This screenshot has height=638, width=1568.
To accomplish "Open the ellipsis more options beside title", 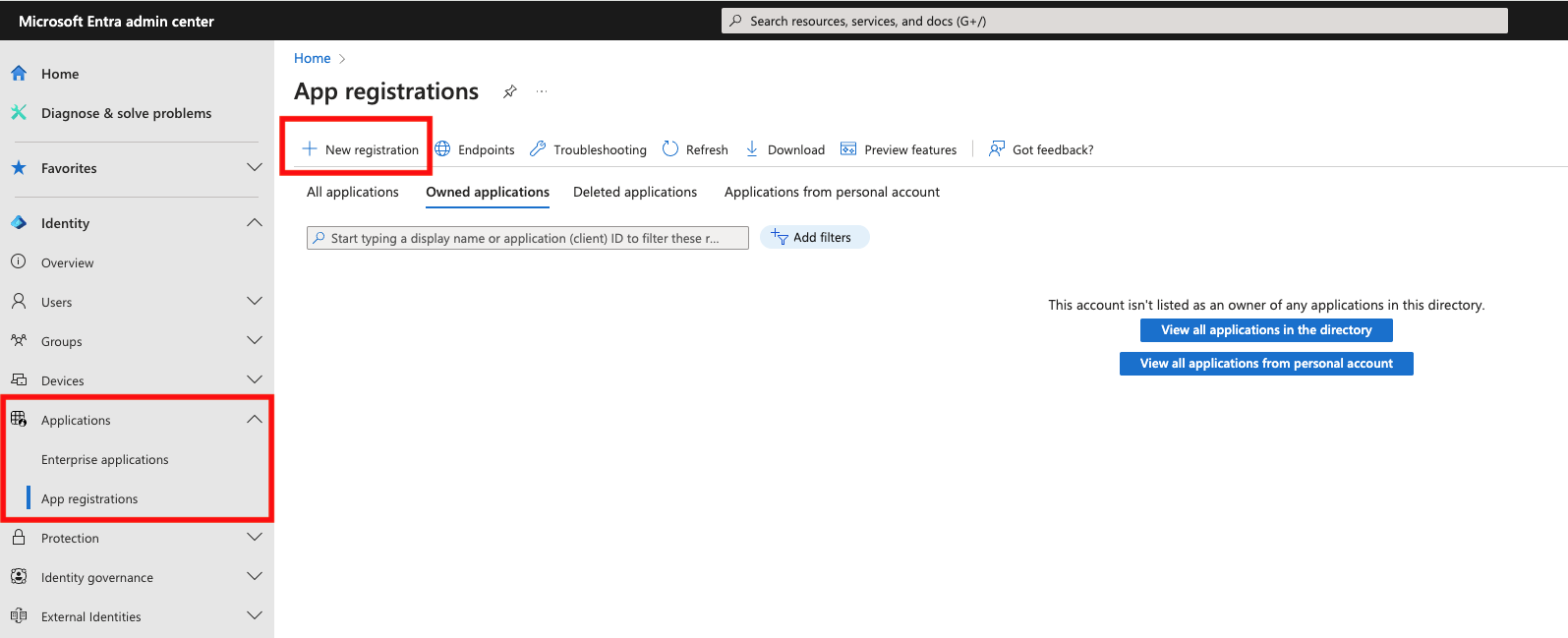I will (x=542, y=91).
